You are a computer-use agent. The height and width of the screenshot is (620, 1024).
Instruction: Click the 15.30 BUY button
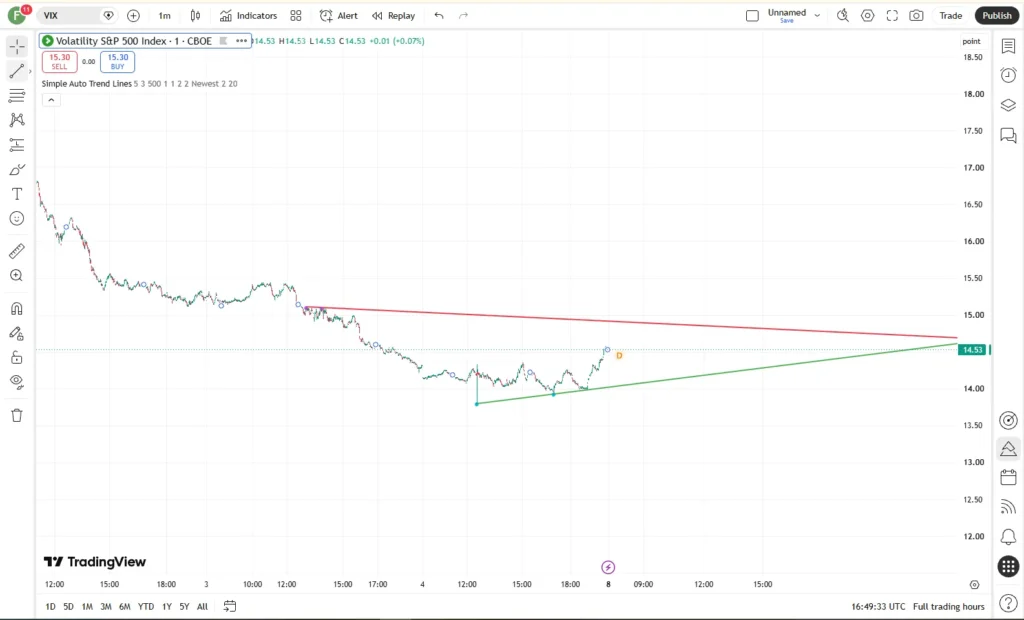tap(118, 61)
